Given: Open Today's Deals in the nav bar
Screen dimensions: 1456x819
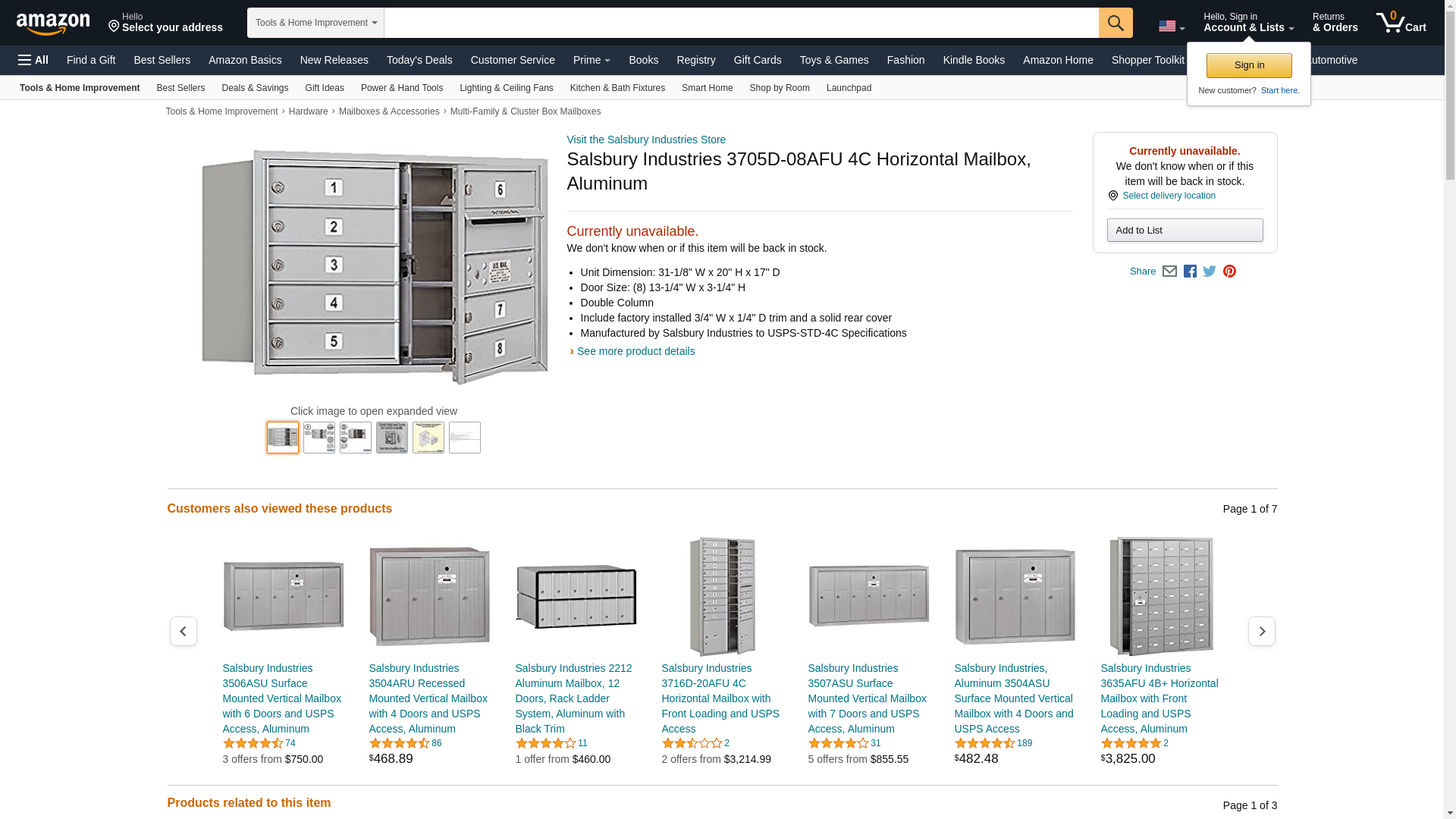Looking at the screenshot, I should (419, 60).
